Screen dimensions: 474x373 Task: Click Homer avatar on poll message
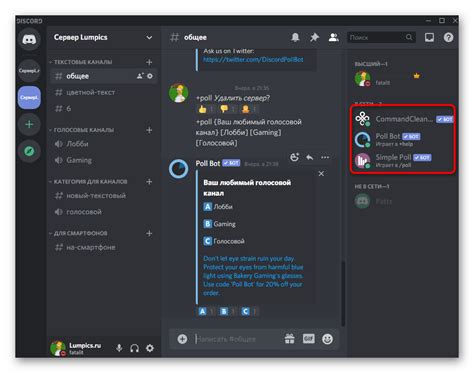click(179, 93)
